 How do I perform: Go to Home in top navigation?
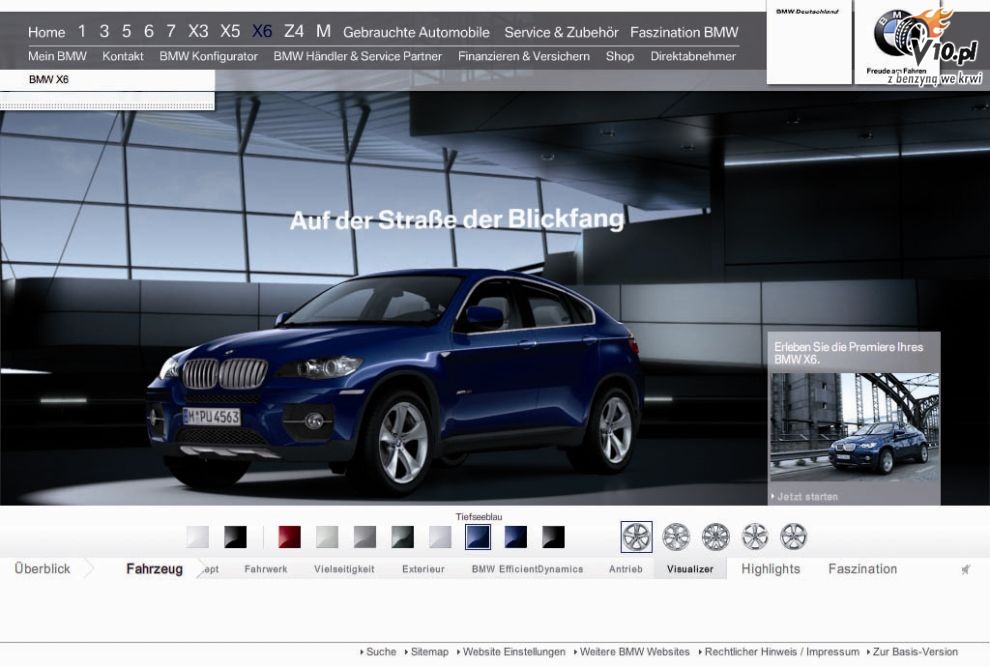point(47,32)
